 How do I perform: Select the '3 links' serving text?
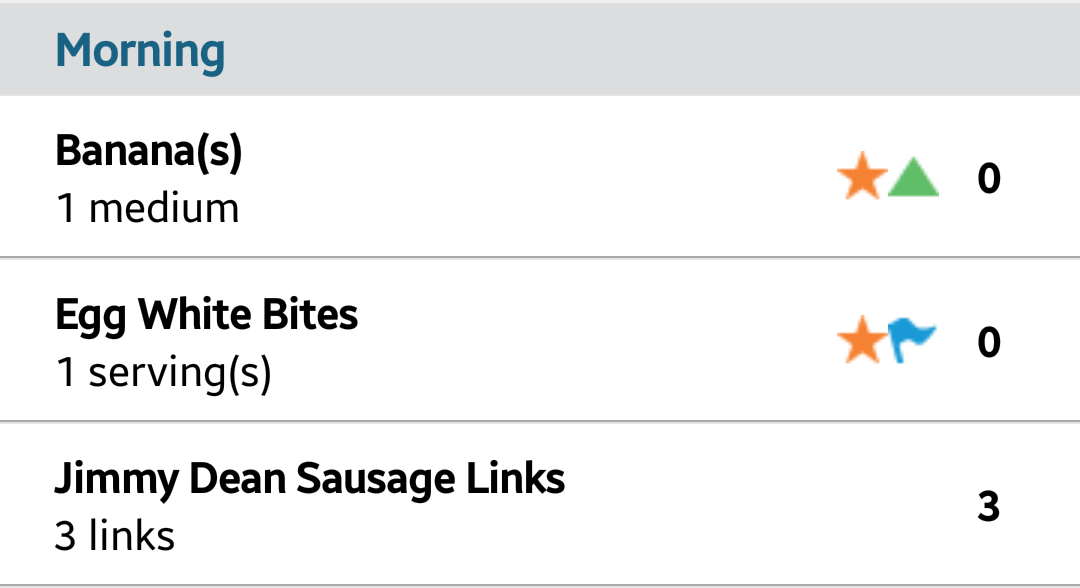coord(115,536)
